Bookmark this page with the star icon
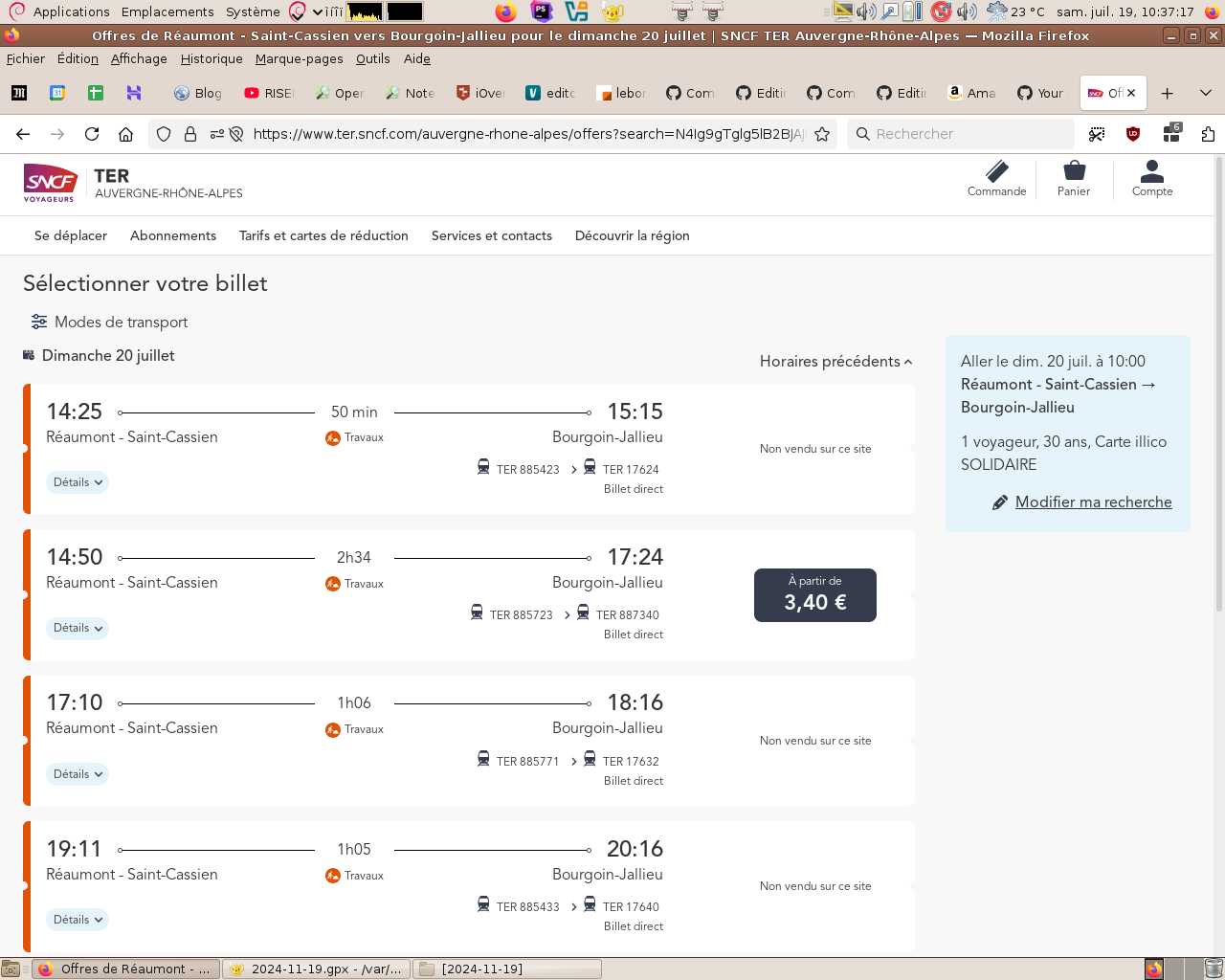The height and width of the screenshot is (980, 1225). (x=822, y=134)
